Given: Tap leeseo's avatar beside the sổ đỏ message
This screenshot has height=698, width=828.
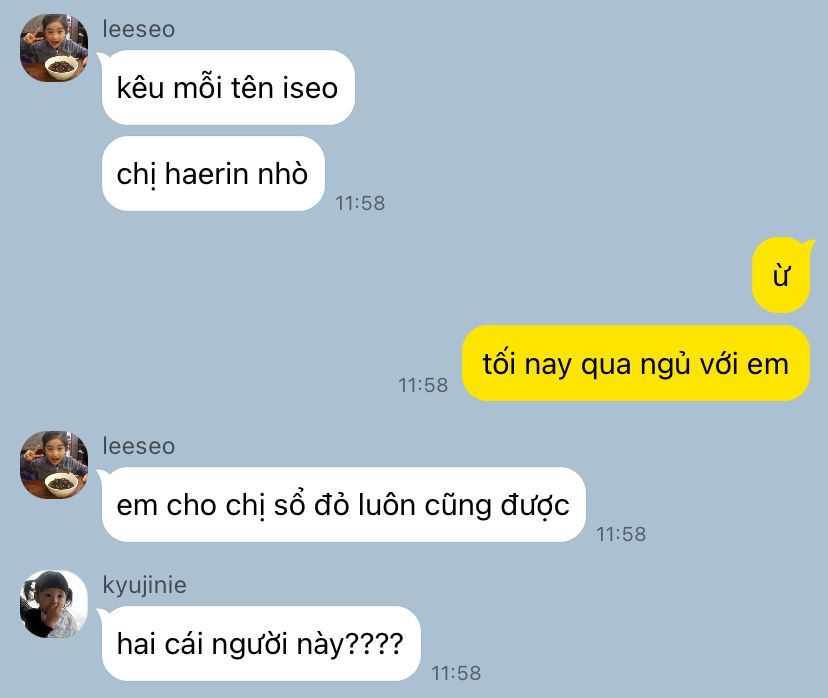Looking at the screenshot, I should 54,465.
